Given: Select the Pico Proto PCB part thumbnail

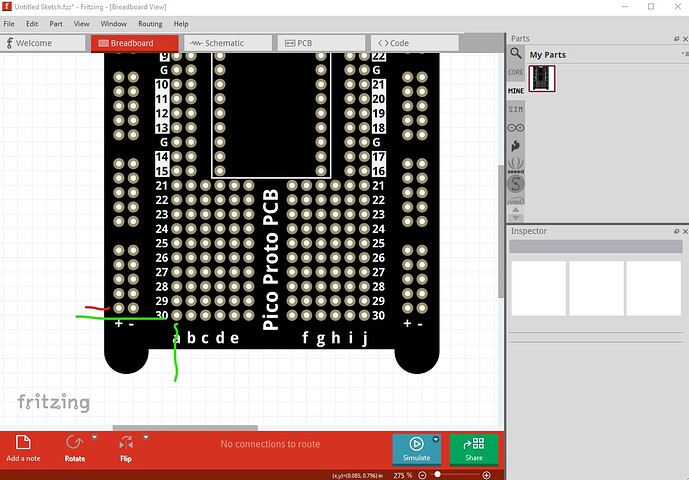Looking at the screenshot, I should click(542, 78).
